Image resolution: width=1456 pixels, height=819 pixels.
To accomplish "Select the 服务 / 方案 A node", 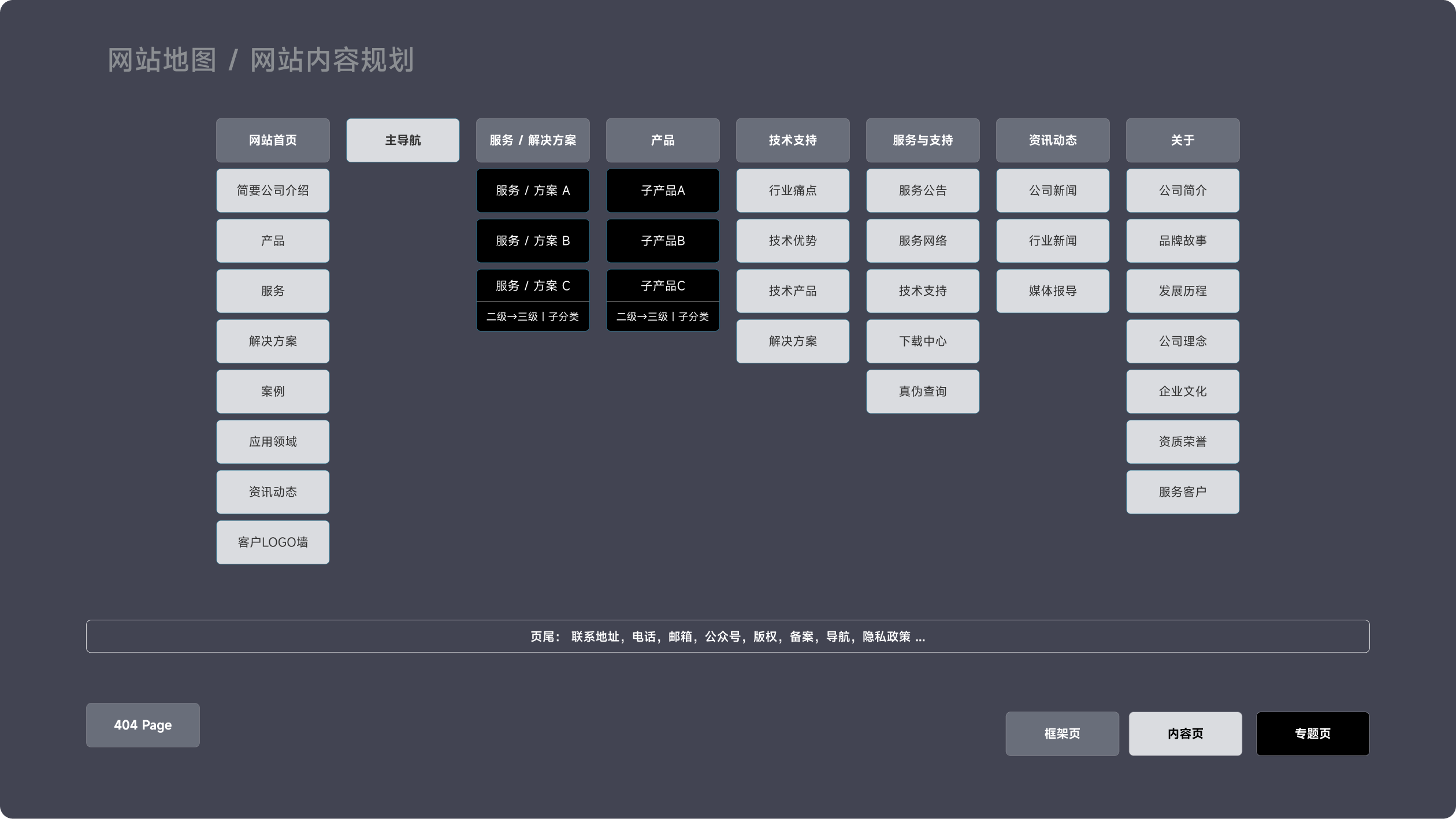I will coord(532,190).
